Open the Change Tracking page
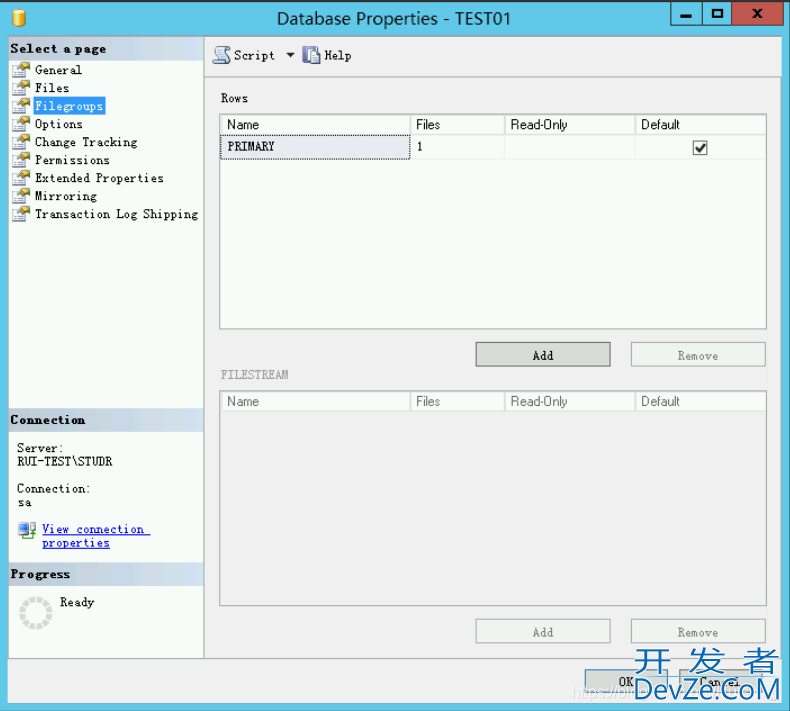The width and height of the screenshot is (790, 711). pos(86,142)
